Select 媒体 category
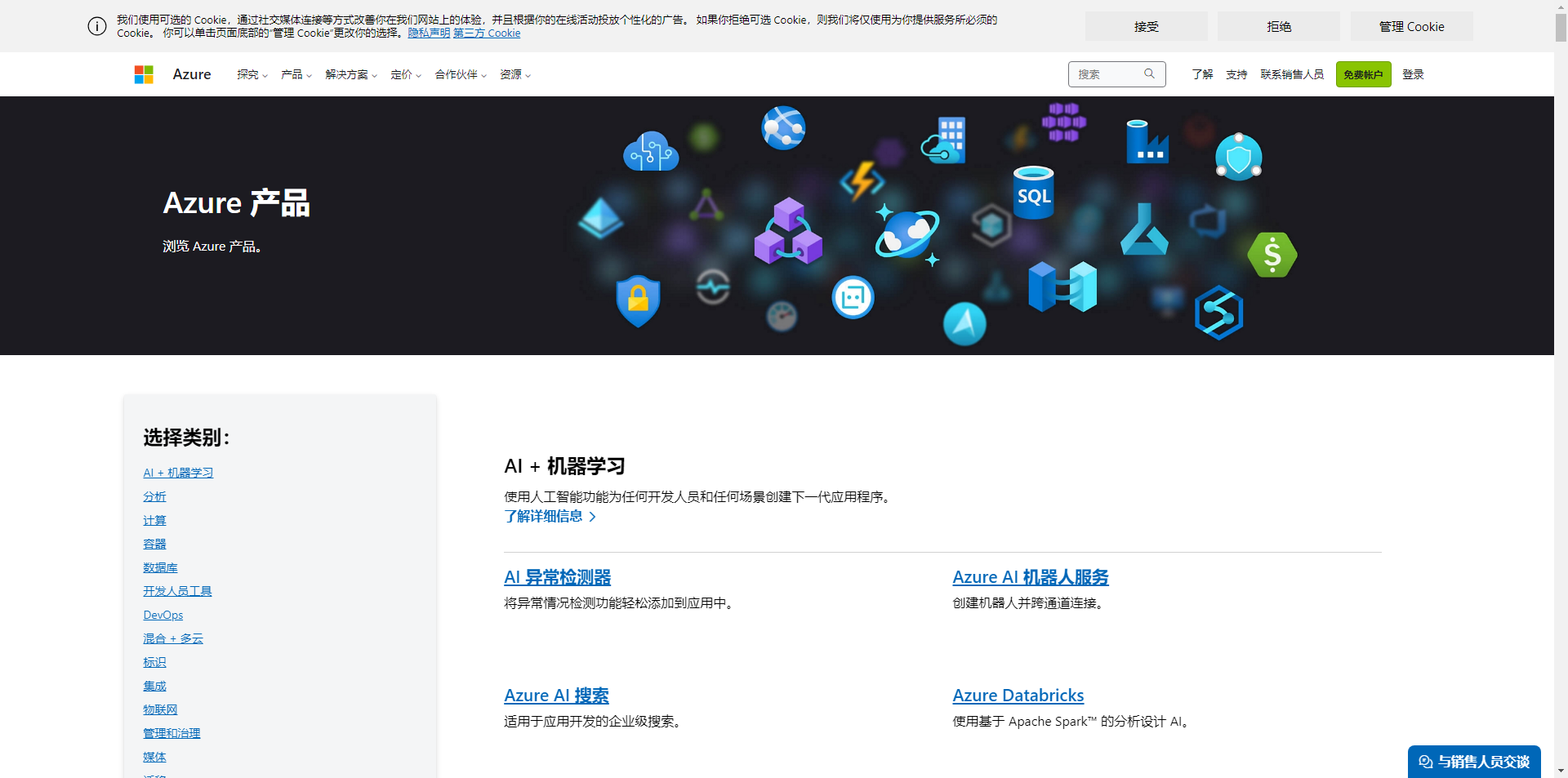The width and height of the screenshot is (1568, 778). [154, 757]
